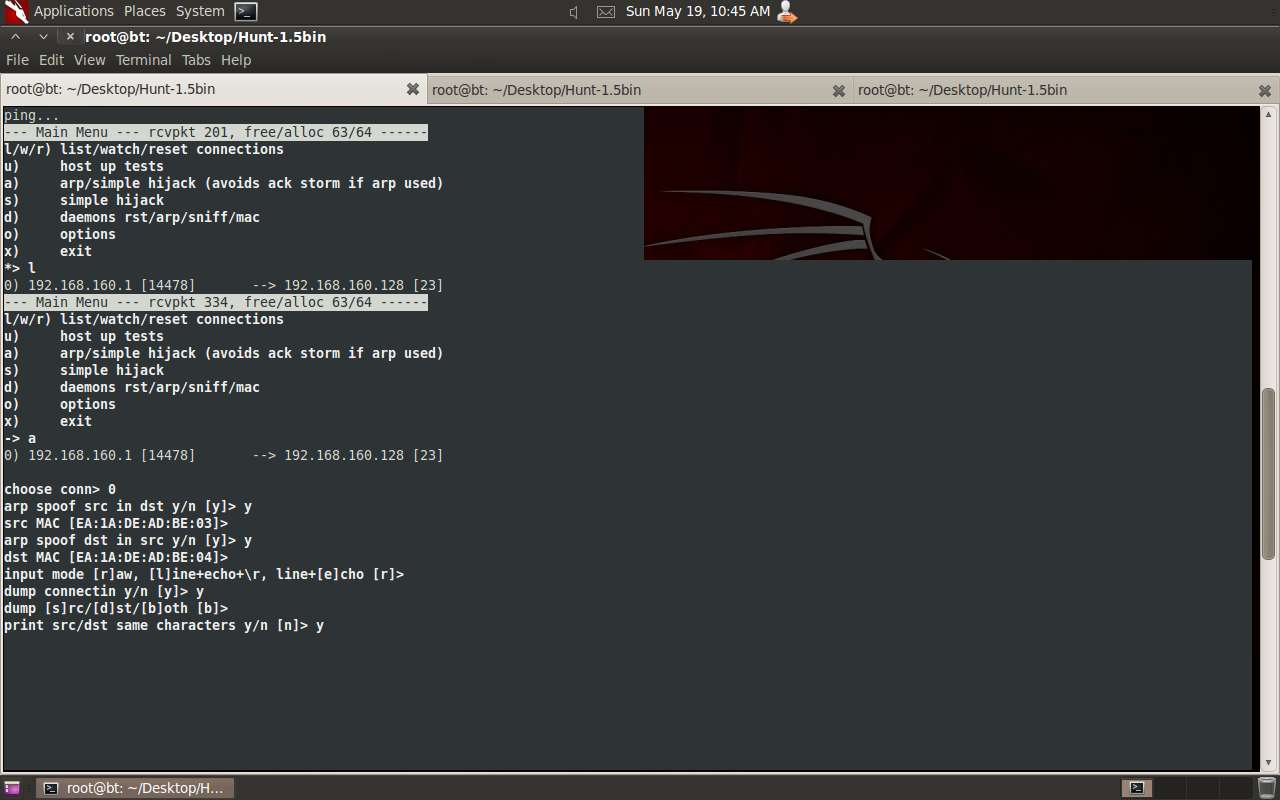1280x800 pixels.
Task: Click the terminal scrollbar down arrow
Action: pyautogui.click(x=1268, y=761)
